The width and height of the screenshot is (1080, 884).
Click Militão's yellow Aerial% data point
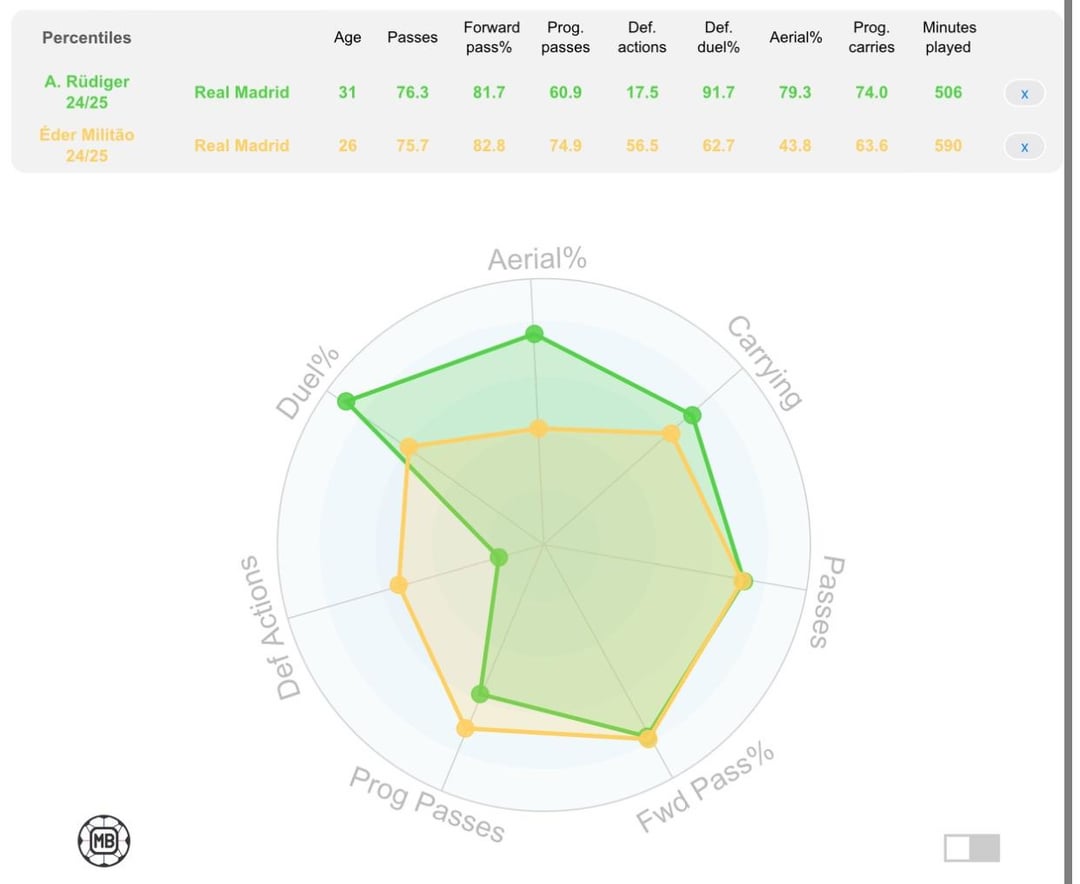tap(539, 429)
